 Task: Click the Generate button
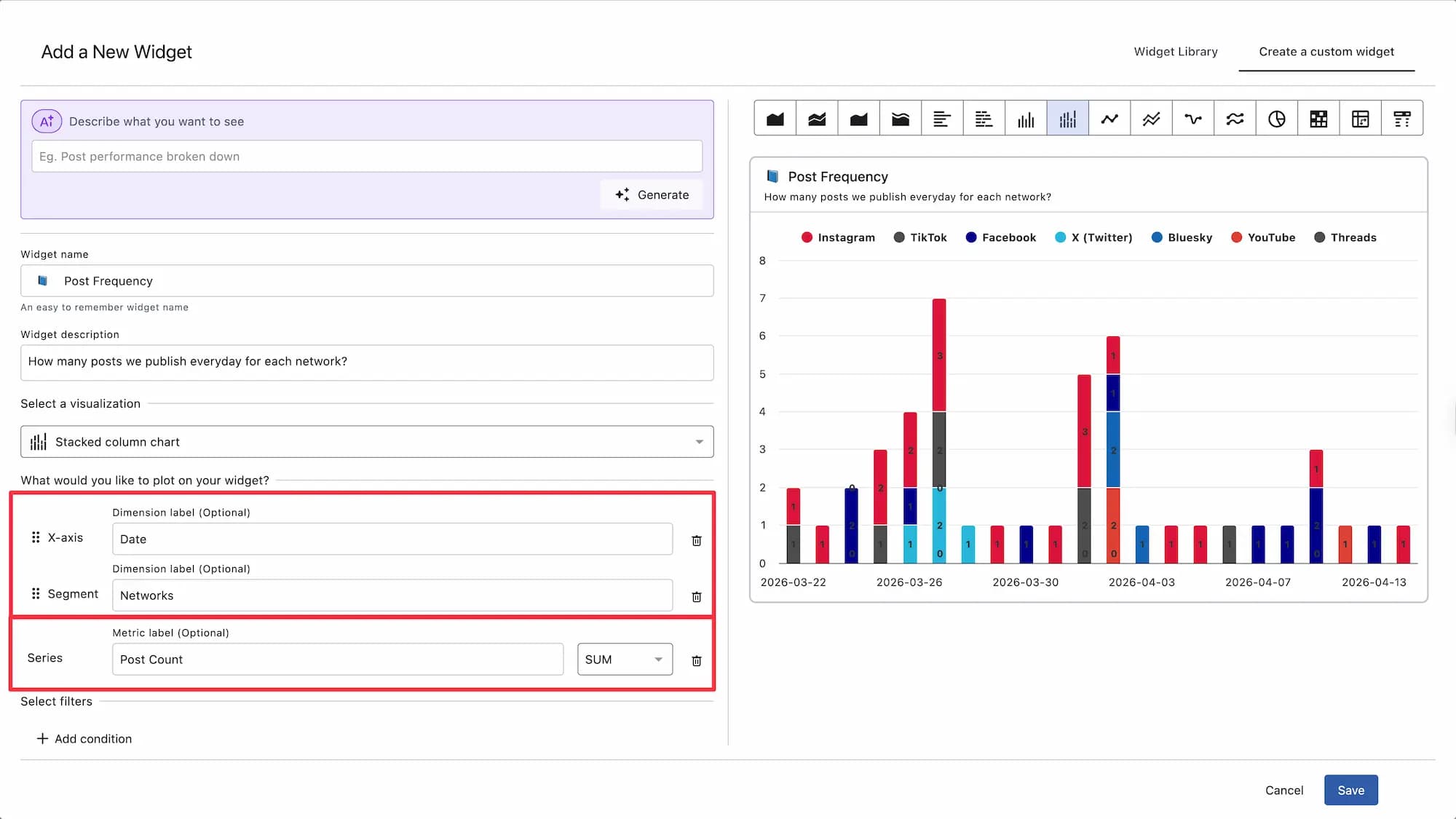pyautogui.click(x=652, y=195)
